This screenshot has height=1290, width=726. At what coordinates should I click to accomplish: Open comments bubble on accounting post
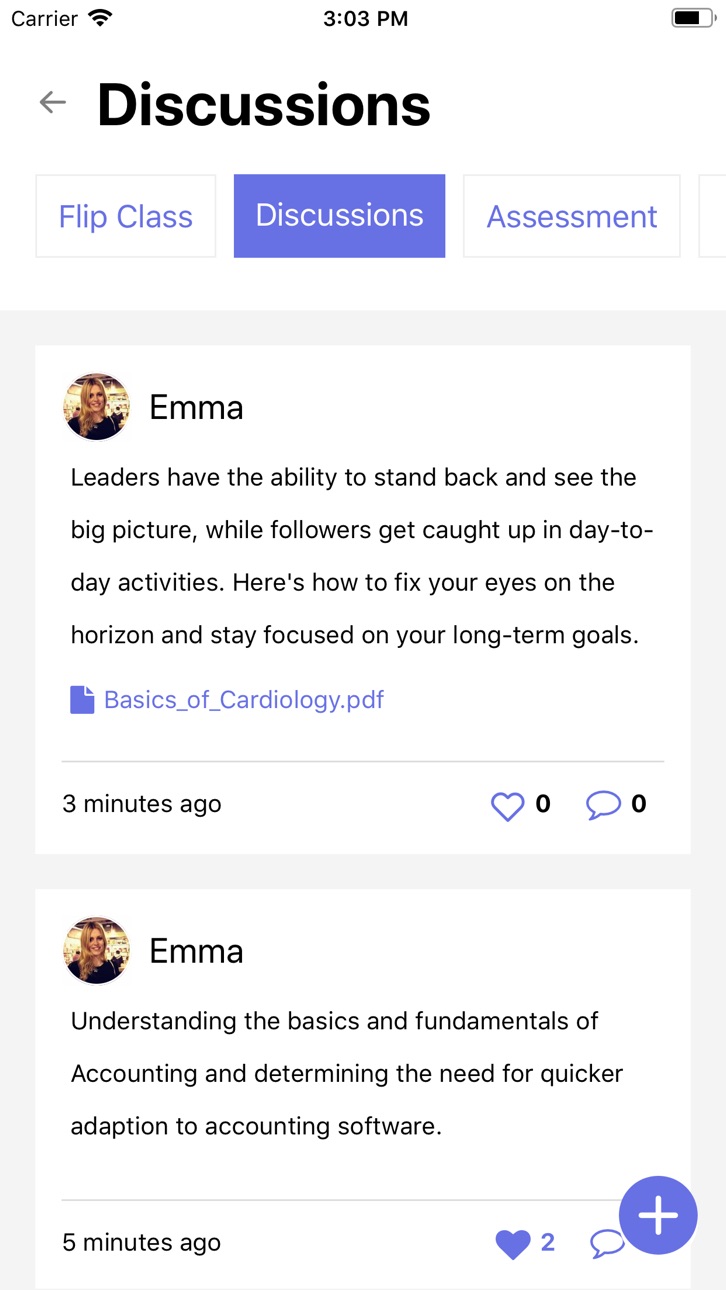coord(606,1244)
